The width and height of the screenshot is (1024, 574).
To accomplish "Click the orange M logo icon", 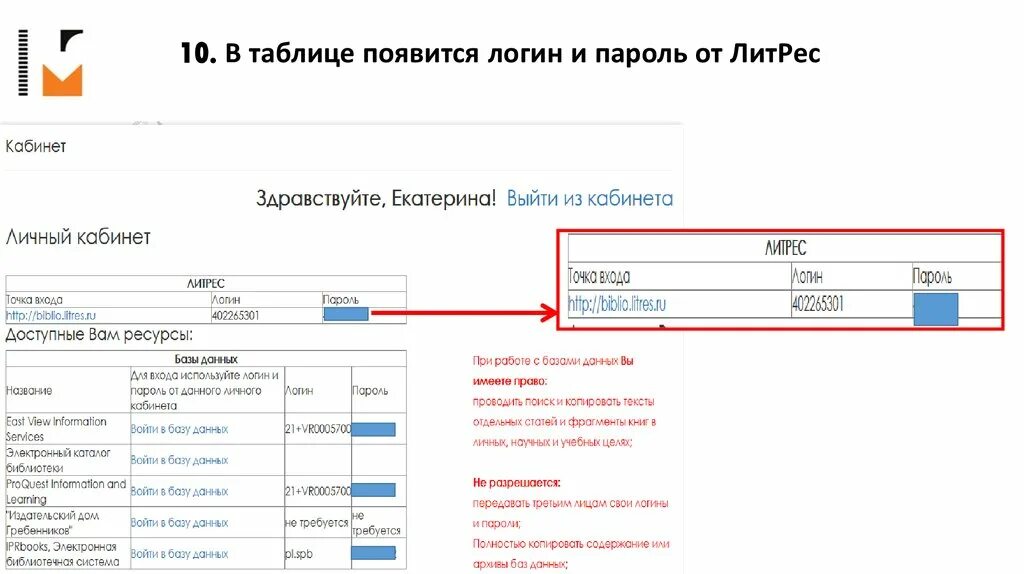I will (63, 80).
